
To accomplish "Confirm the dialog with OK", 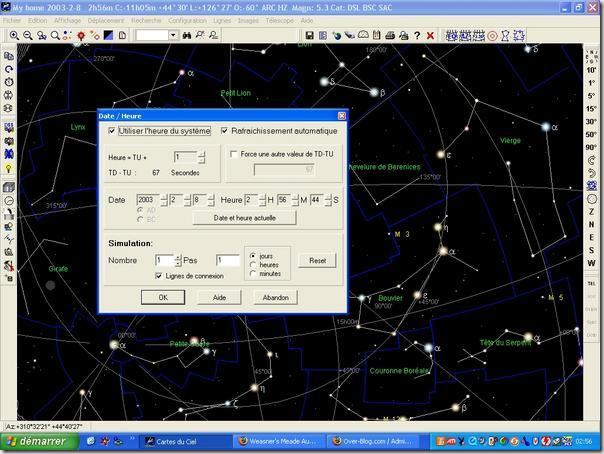I will point(163,297).
